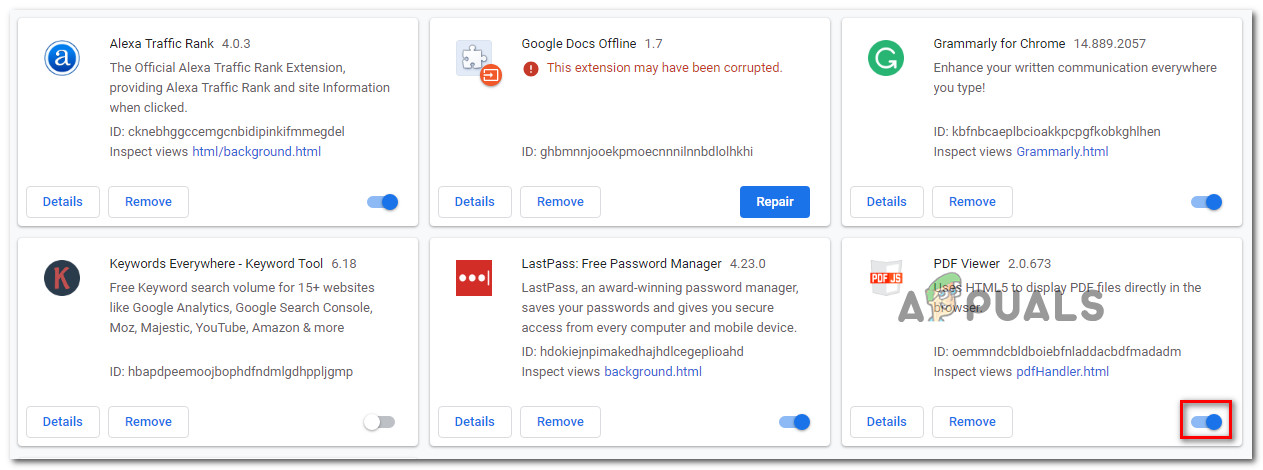Switch off the PDF Viewer toggle
The width and height of the screenshot is (1263, 470).
1207,422
